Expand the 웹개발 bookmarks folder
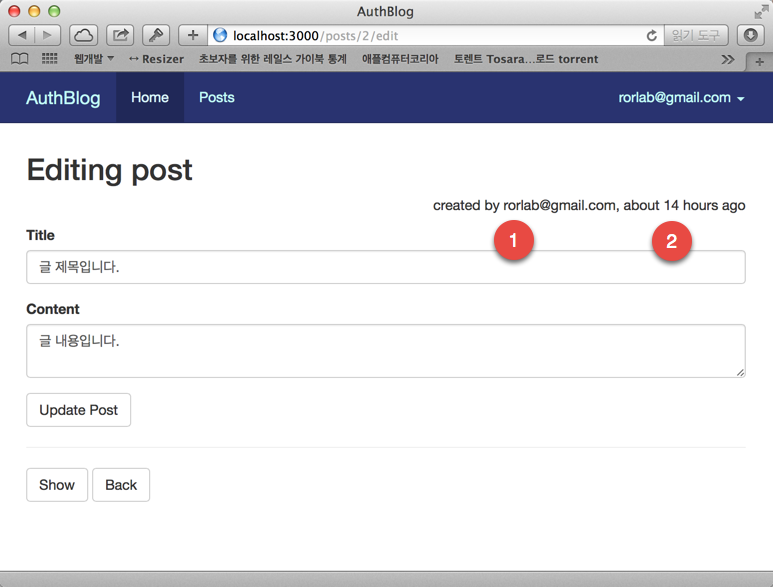This screenshot has width=773, height=587. [x=93, y=59]
